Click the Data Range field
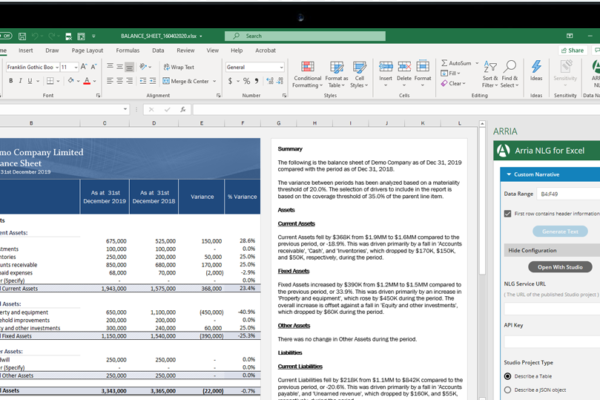This screenshot has height=400, width=600. 568,194
